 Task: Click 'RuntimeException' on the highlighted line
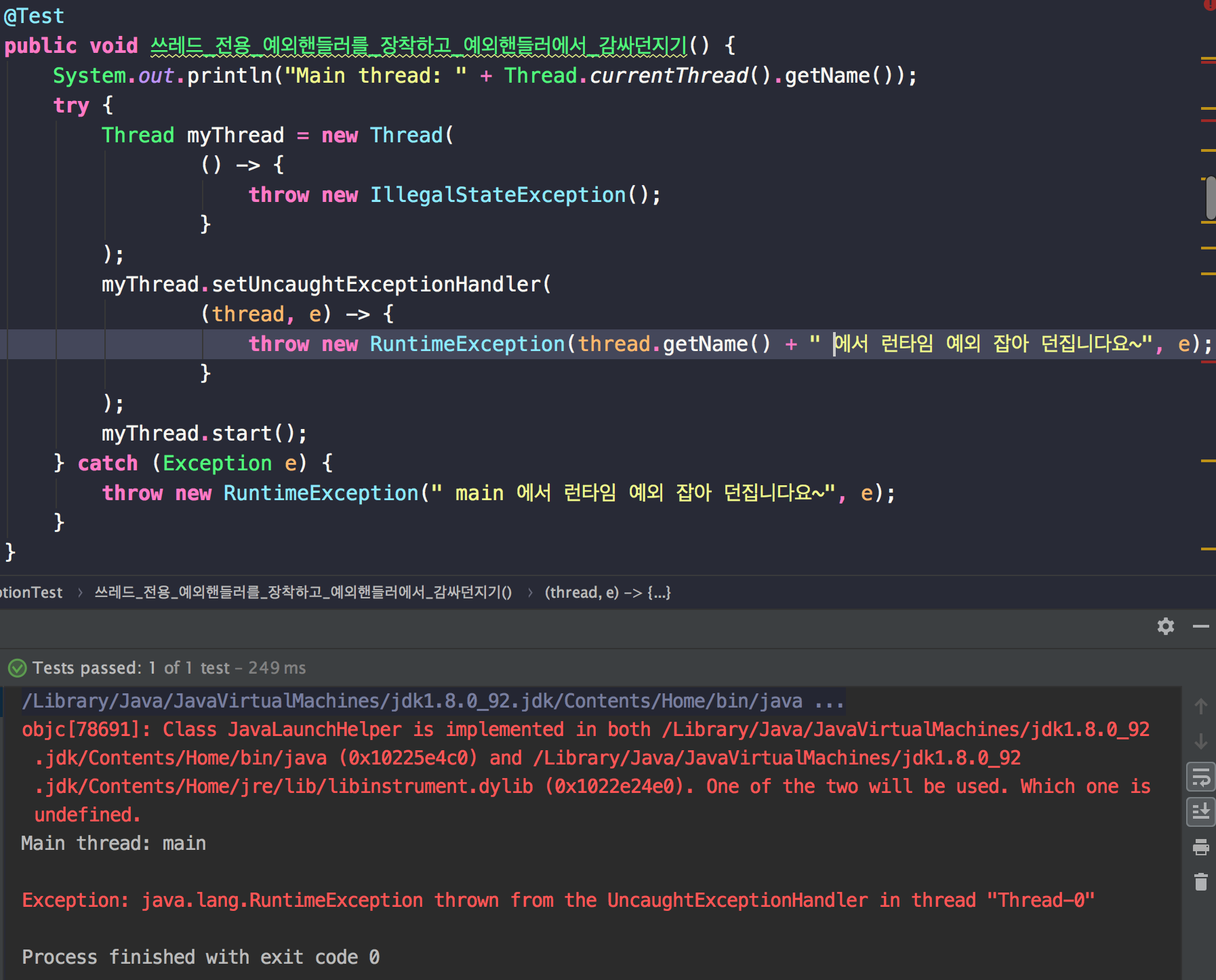467,344
